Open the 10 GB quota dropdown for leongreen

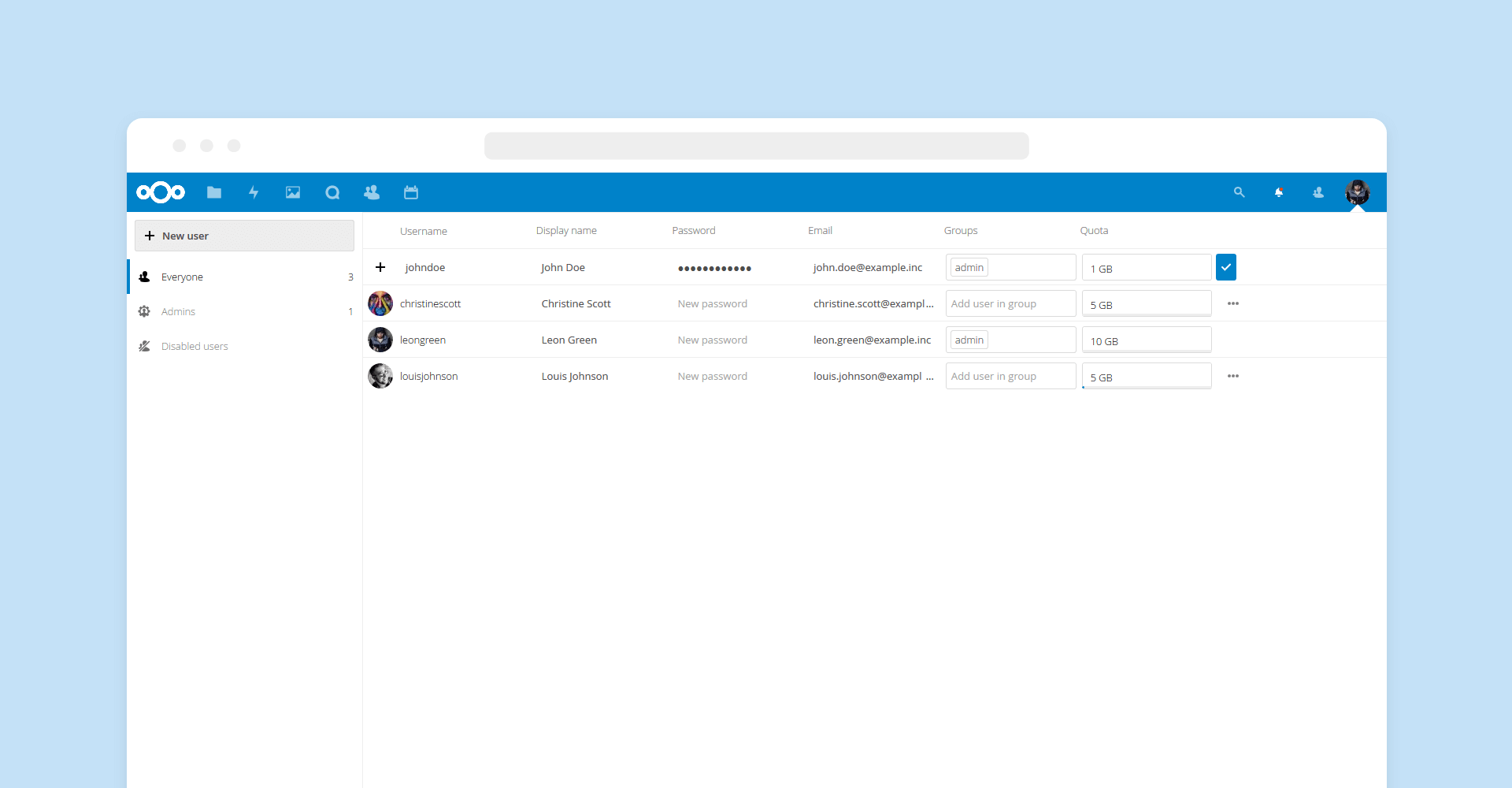point(1147,340)
